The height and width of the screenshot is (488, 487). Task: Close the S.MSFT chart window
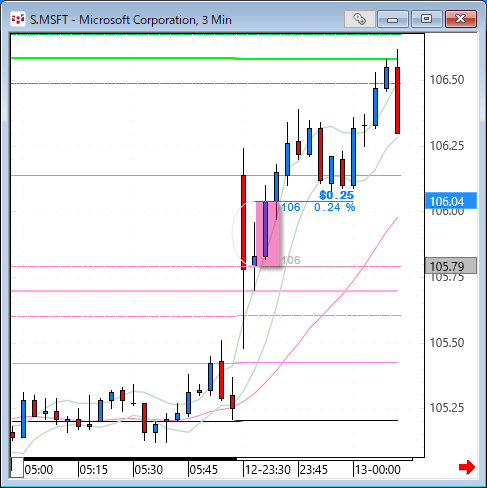461,19
